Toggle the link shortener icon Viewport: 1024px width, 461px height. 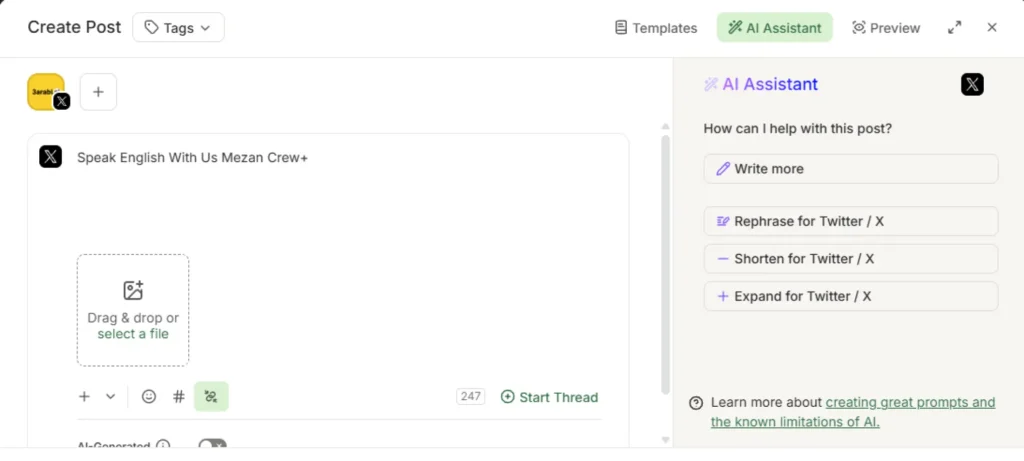pos(211,396)
